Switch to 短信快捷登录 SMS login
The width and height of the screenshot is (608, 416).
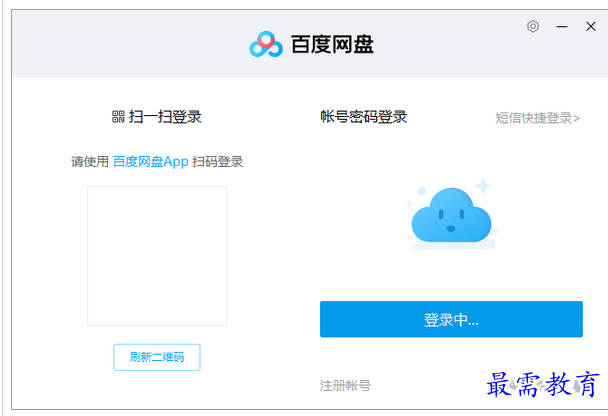point(537,118)
